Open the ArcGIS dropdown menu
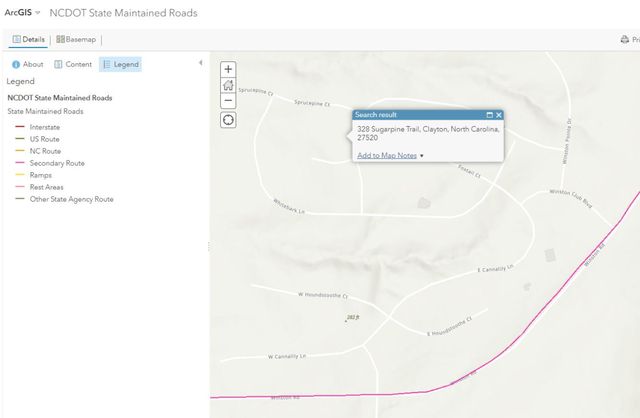The height and width of the screenshot is (418, 640). (x=22, y=13)
